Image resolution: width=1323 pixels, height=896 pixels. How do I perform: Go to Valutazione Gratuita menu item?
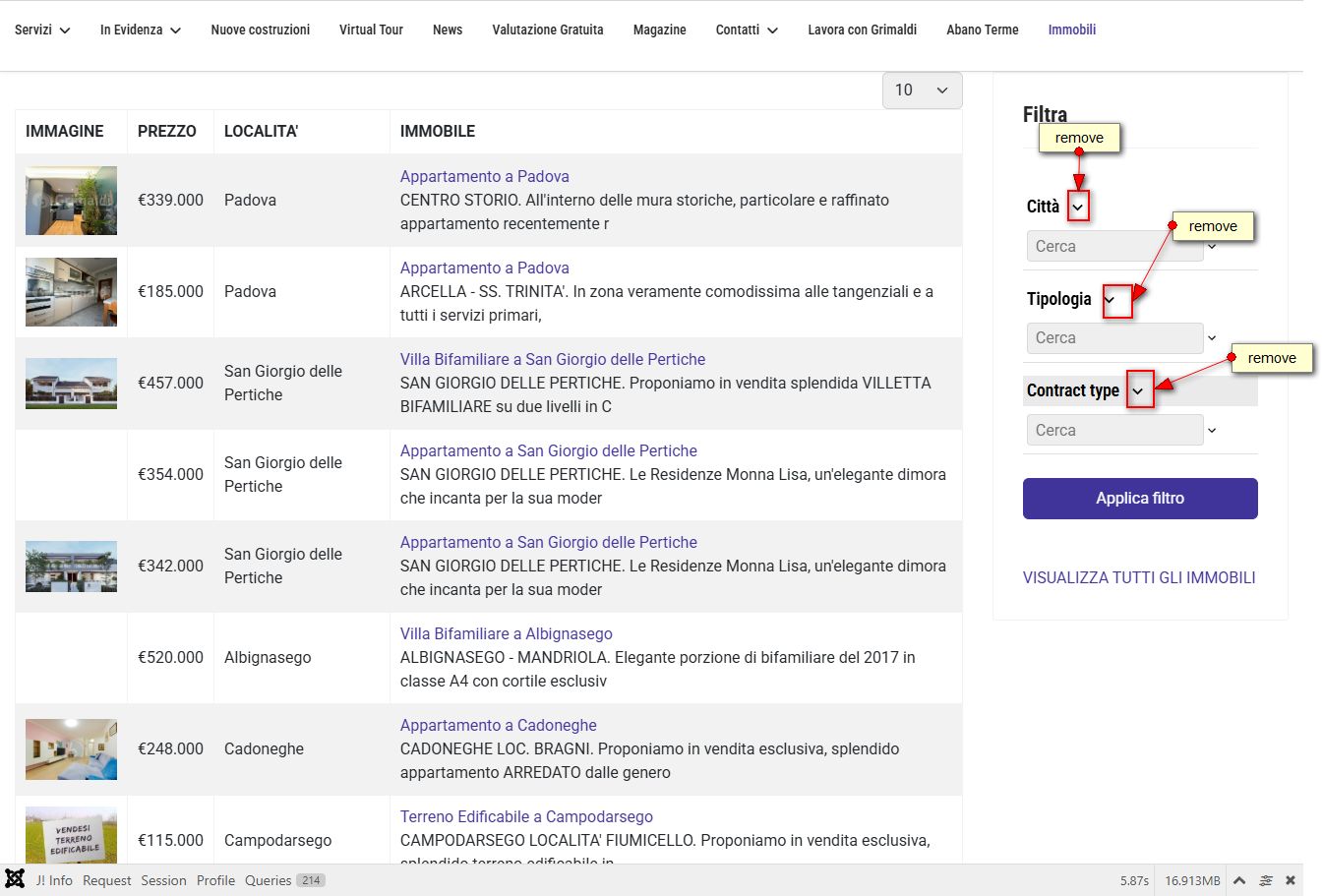coord(548,30)
